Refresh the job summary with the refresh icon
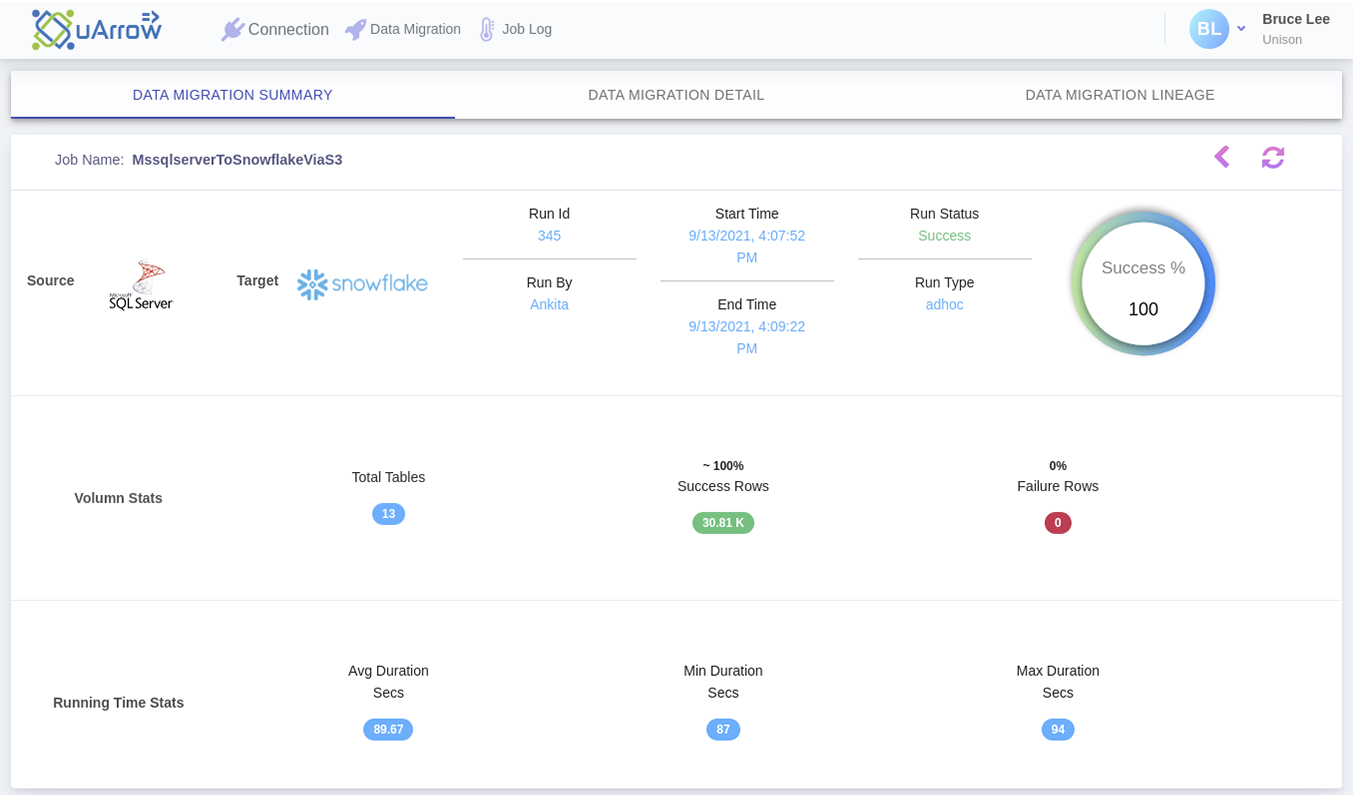This screenshot has height=795, width=1353. (1272, 157)
